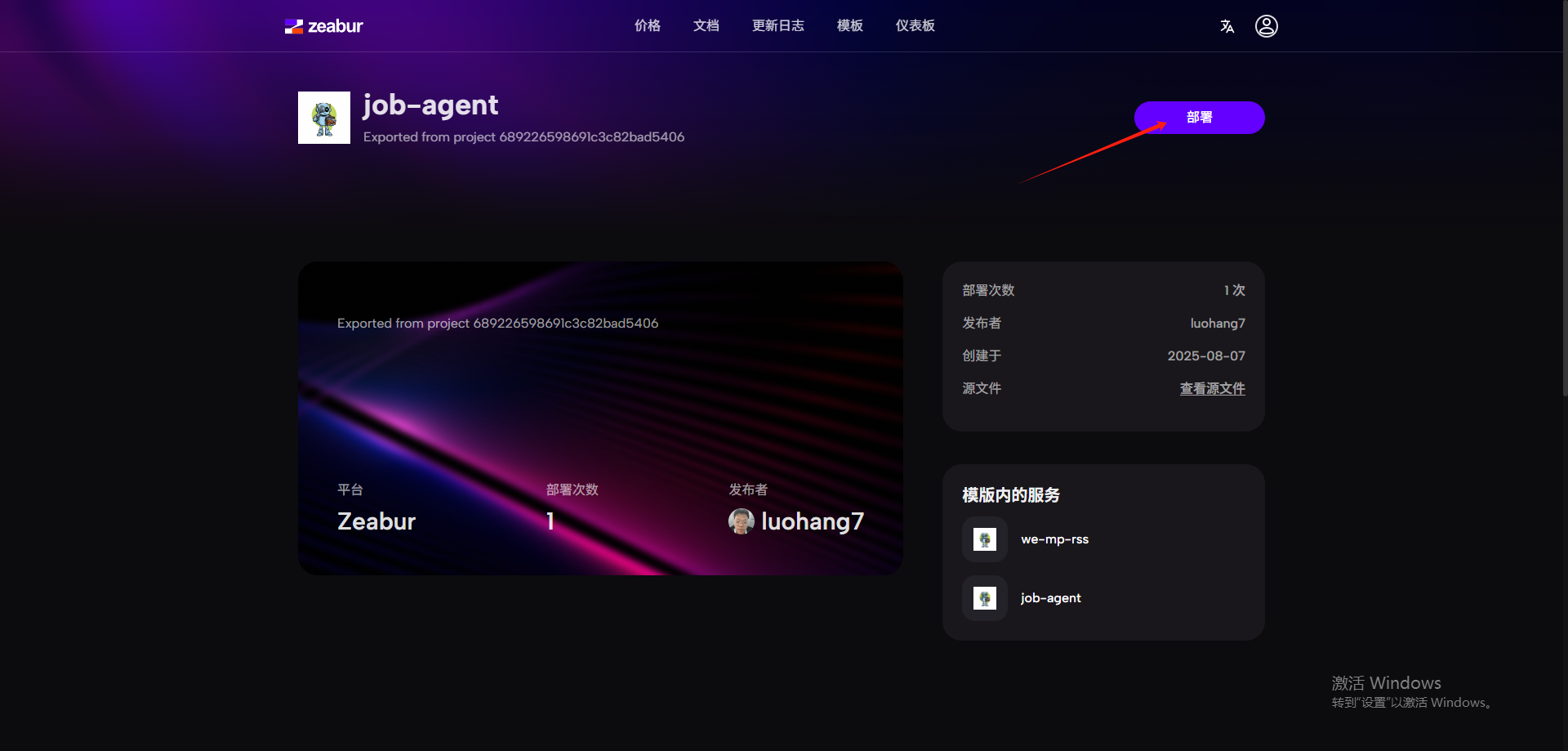Click the luohang7 publisher name on banner
This screenshot has width=1568, height=751.
pos(813,521)
